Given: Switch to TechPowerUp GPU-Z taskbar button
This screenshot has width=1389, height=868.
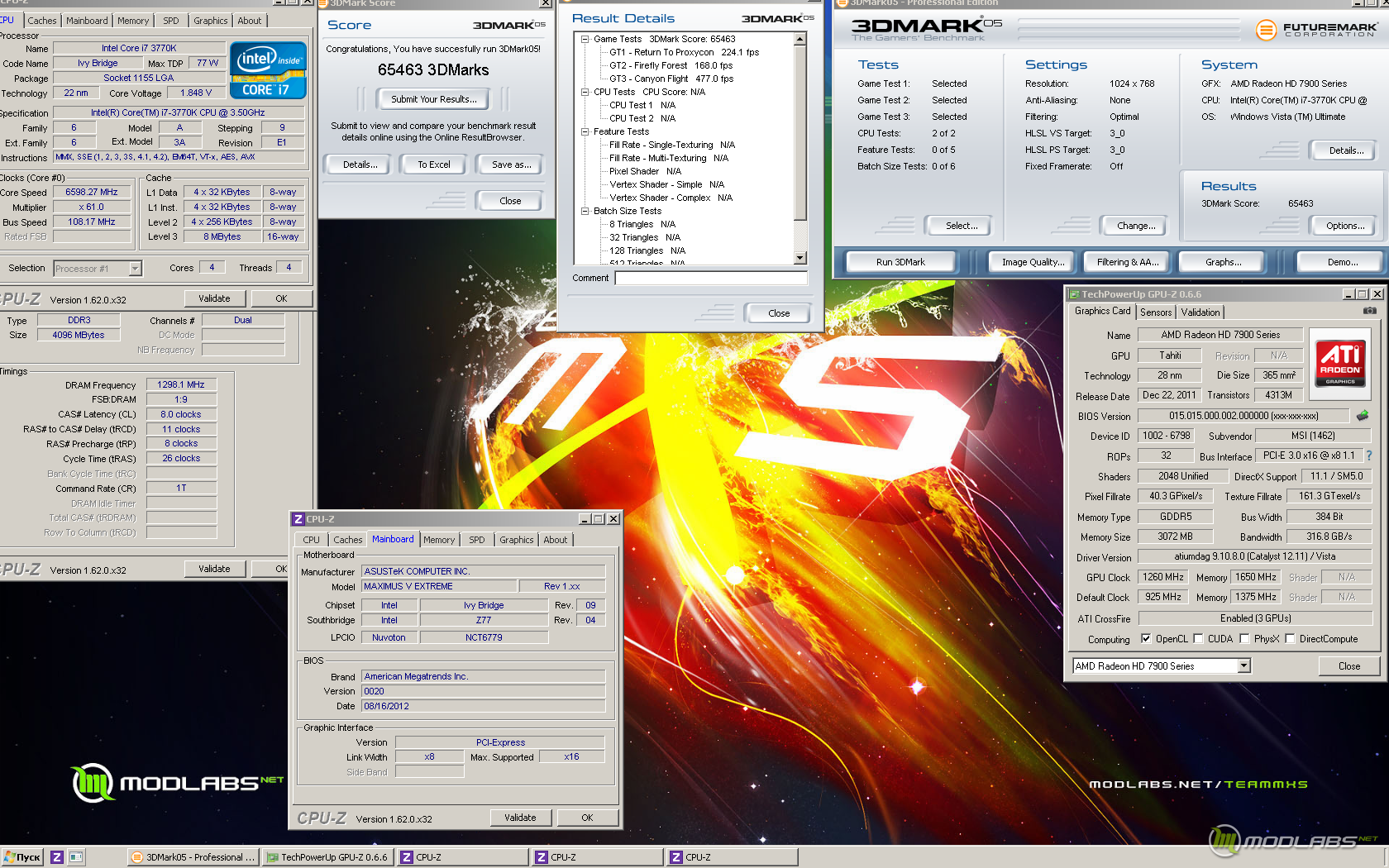Looking at the screenshot, I should click(328, 857).
